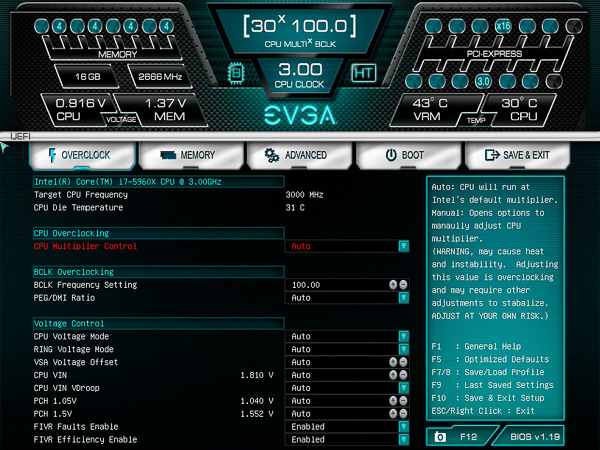Decrease PCH 1.5V with minus button
Viewport: 600px width, 450px height.
click(403, 414)
